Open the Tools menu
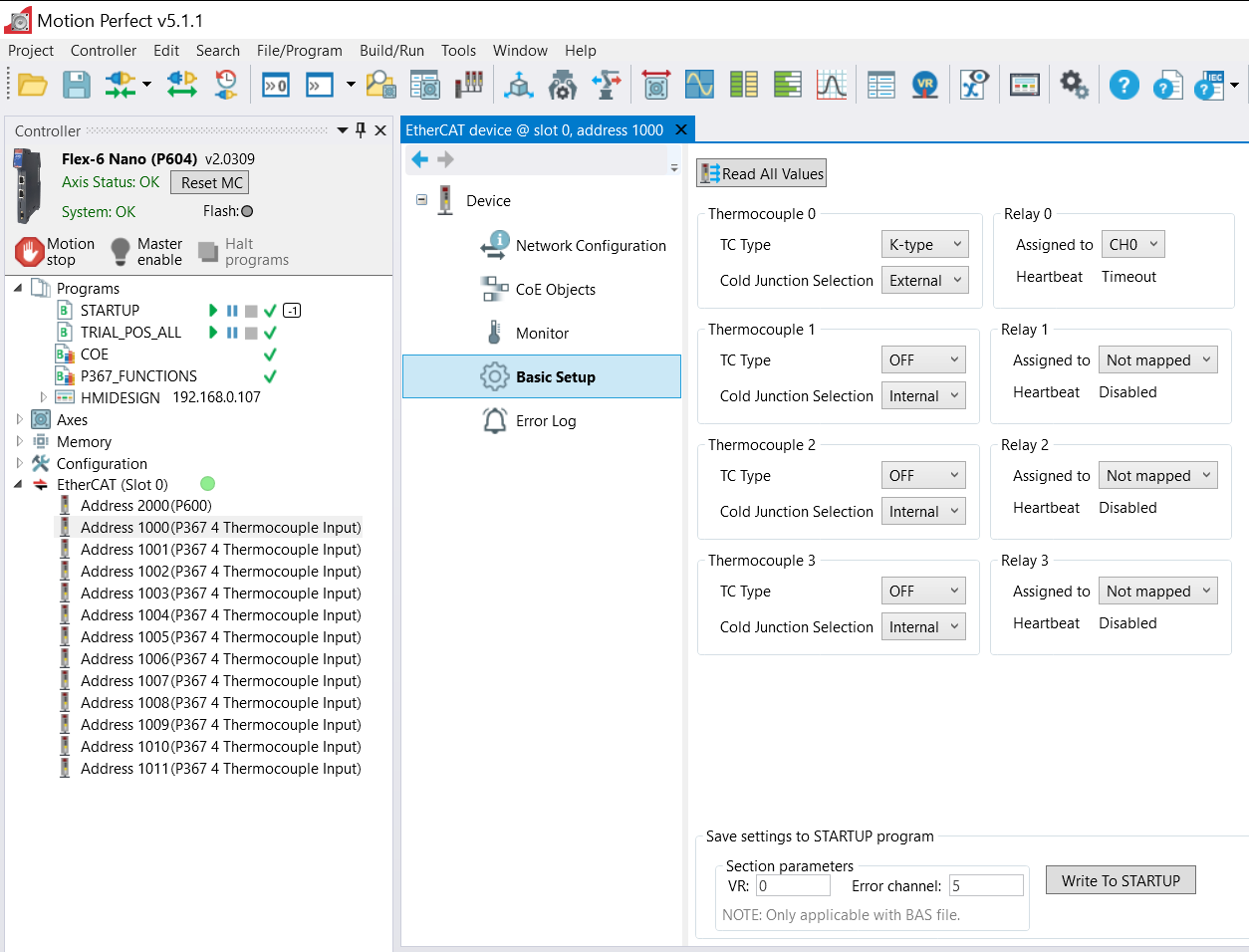 point(459,51)
